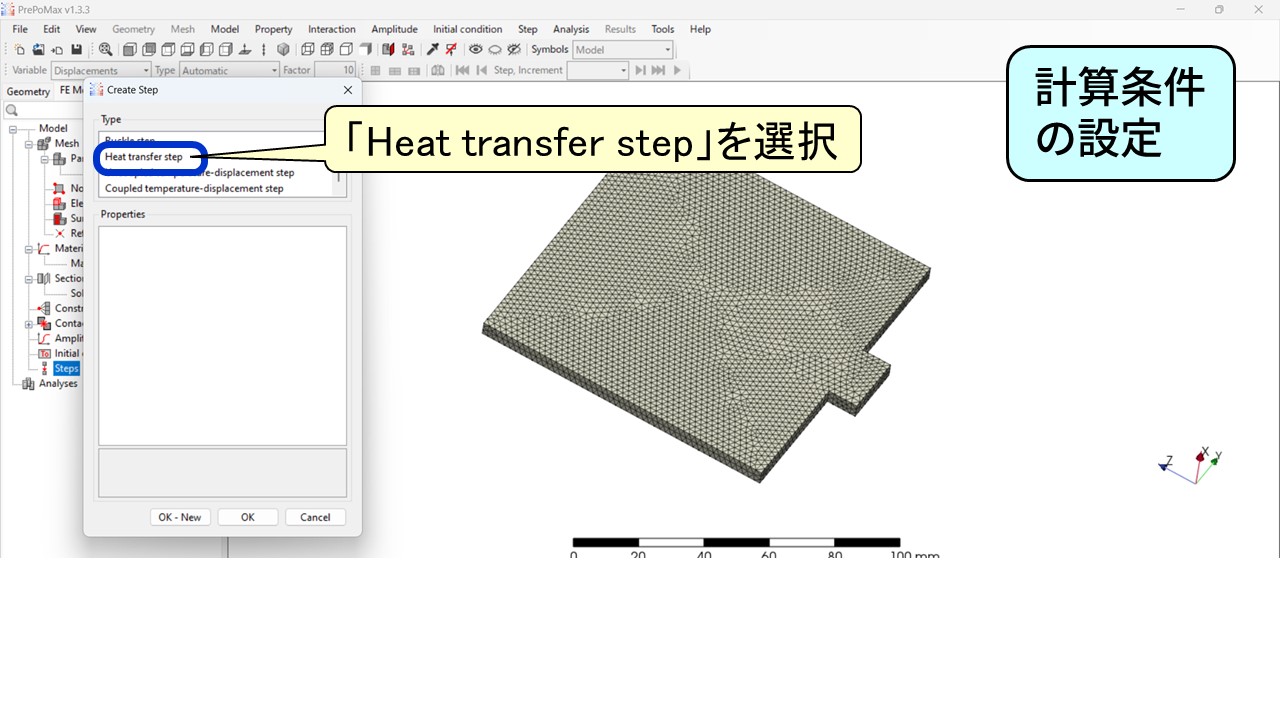Collapse the Sections tree node
This screenshot has width=1280, height=720.
[29, 278]
